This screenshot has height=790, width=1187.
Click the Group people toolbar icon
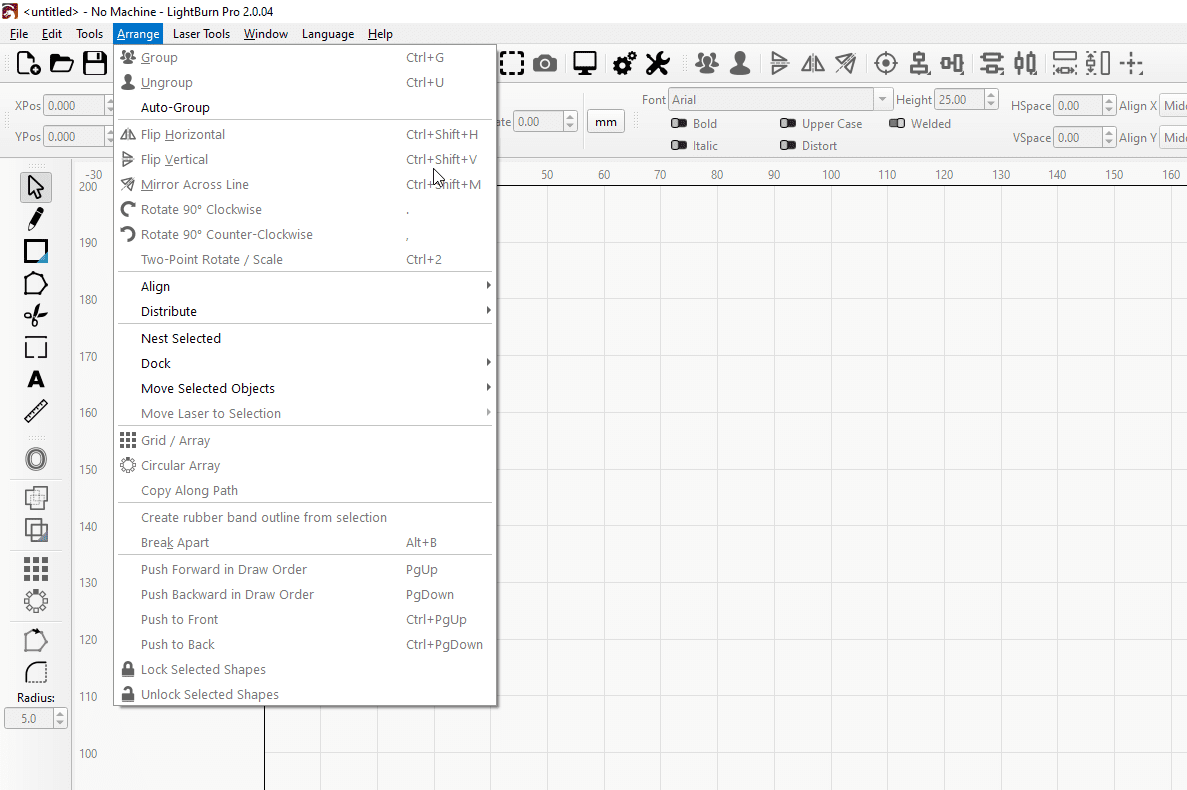coord(707,64)
